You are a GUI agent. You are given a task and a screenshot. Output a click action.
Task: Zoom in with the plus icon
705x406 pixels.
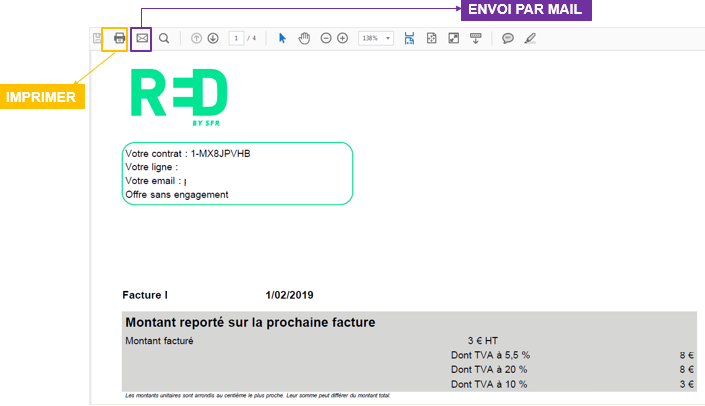tap(343, 39)
